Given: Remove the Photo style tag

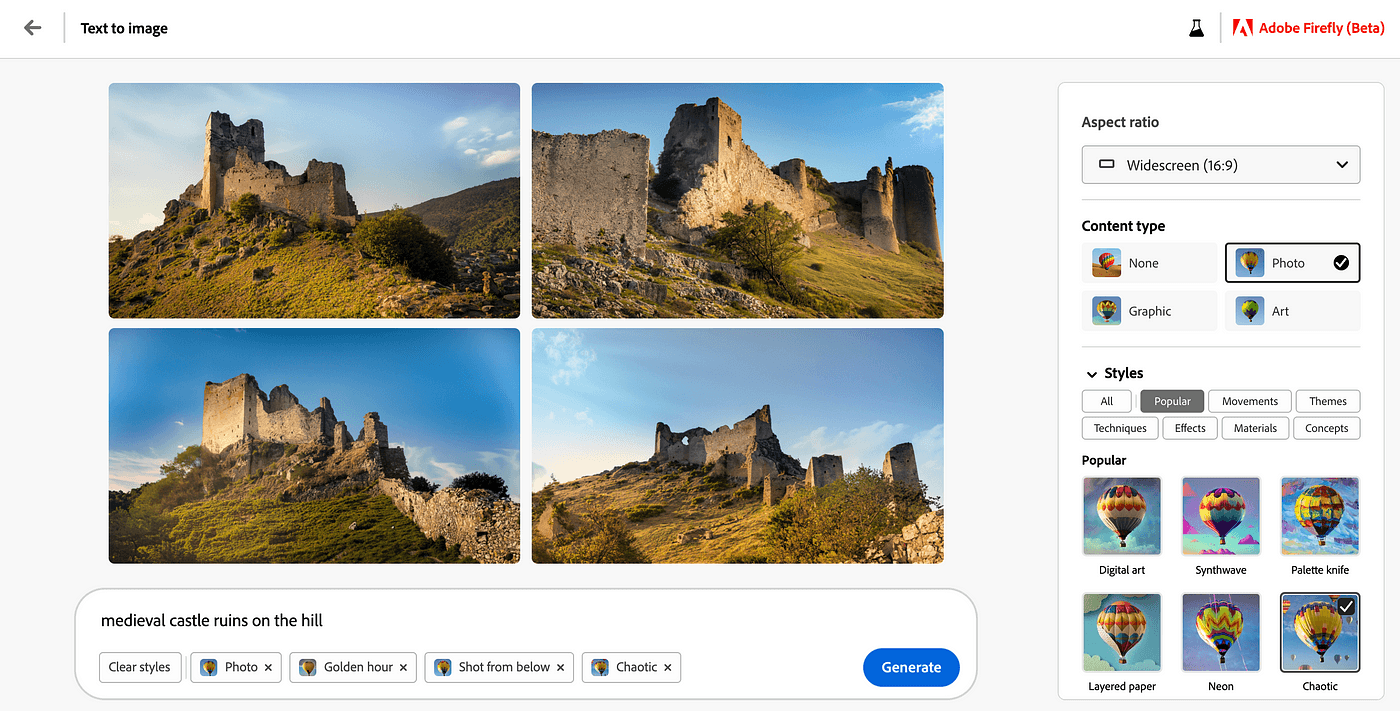Looking at the screenshot, I should [x=268, y=668].
